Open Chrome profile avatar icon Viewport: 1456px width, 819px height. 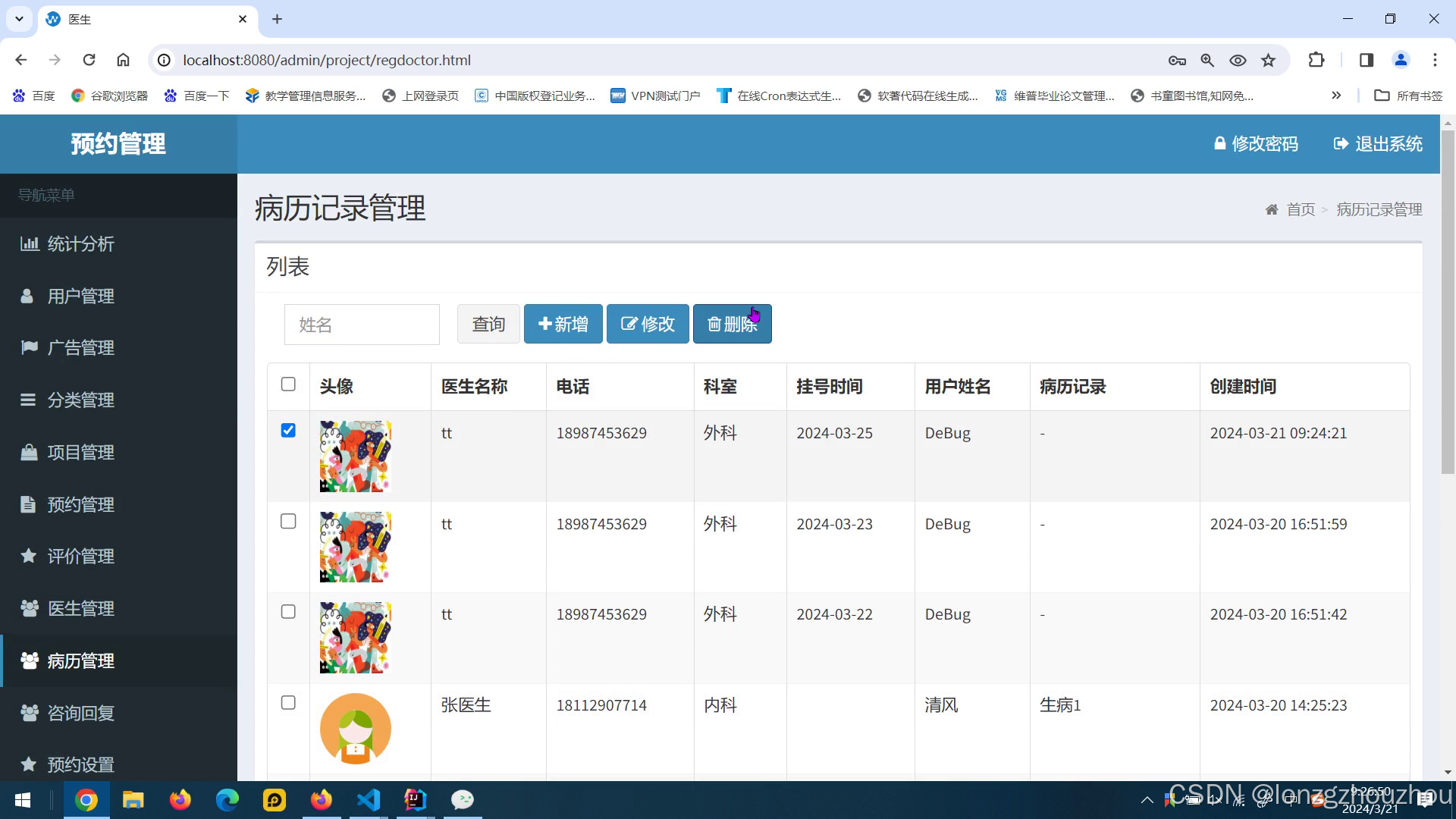coord(1401,60)
